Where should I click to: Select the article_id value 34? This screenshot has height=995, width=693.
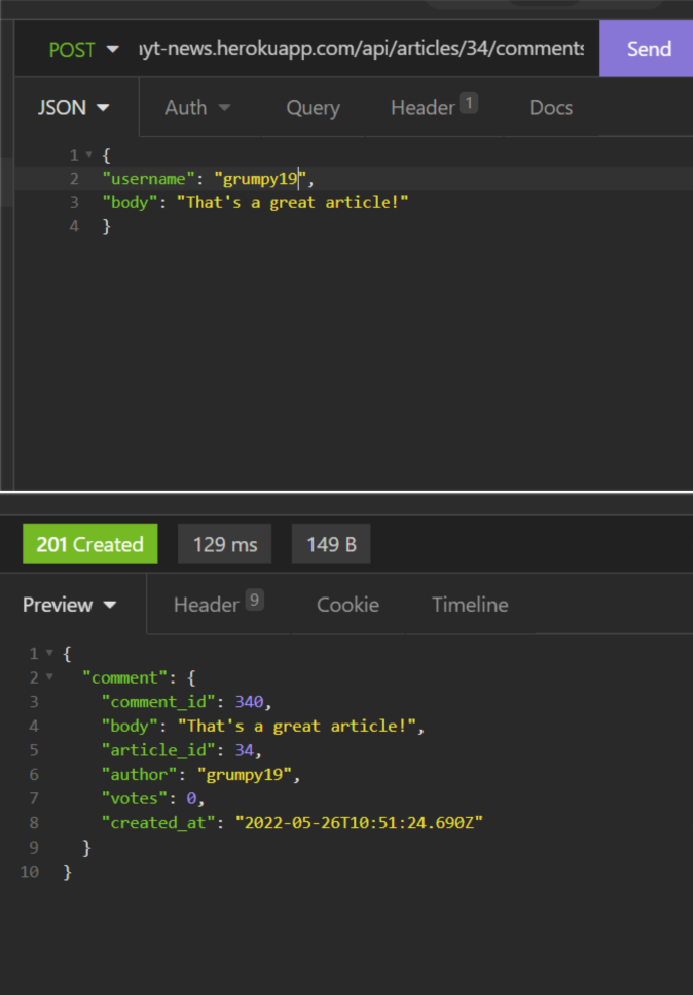point(244,750)
